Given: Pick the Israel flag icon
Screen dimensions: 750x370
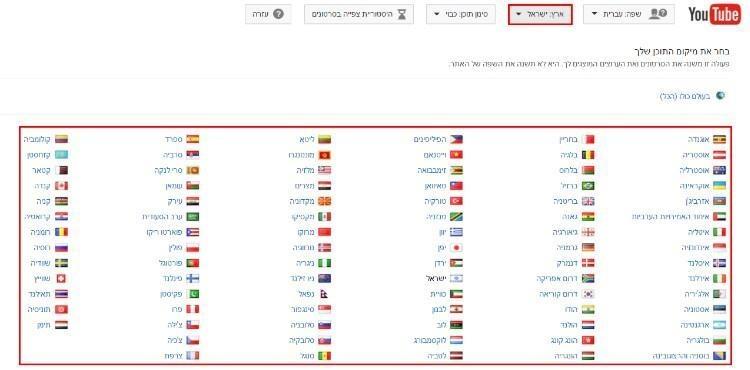Looking at the screenshot, I should pos(456,278).
